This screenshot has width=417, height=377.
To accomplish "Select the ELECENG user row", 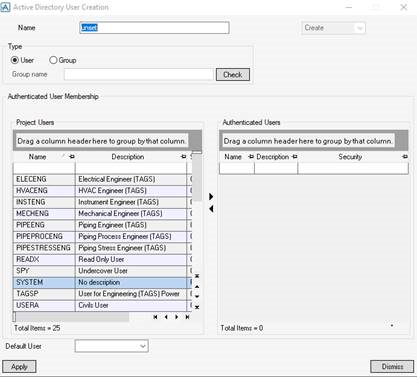I will [x=103, y=179].
